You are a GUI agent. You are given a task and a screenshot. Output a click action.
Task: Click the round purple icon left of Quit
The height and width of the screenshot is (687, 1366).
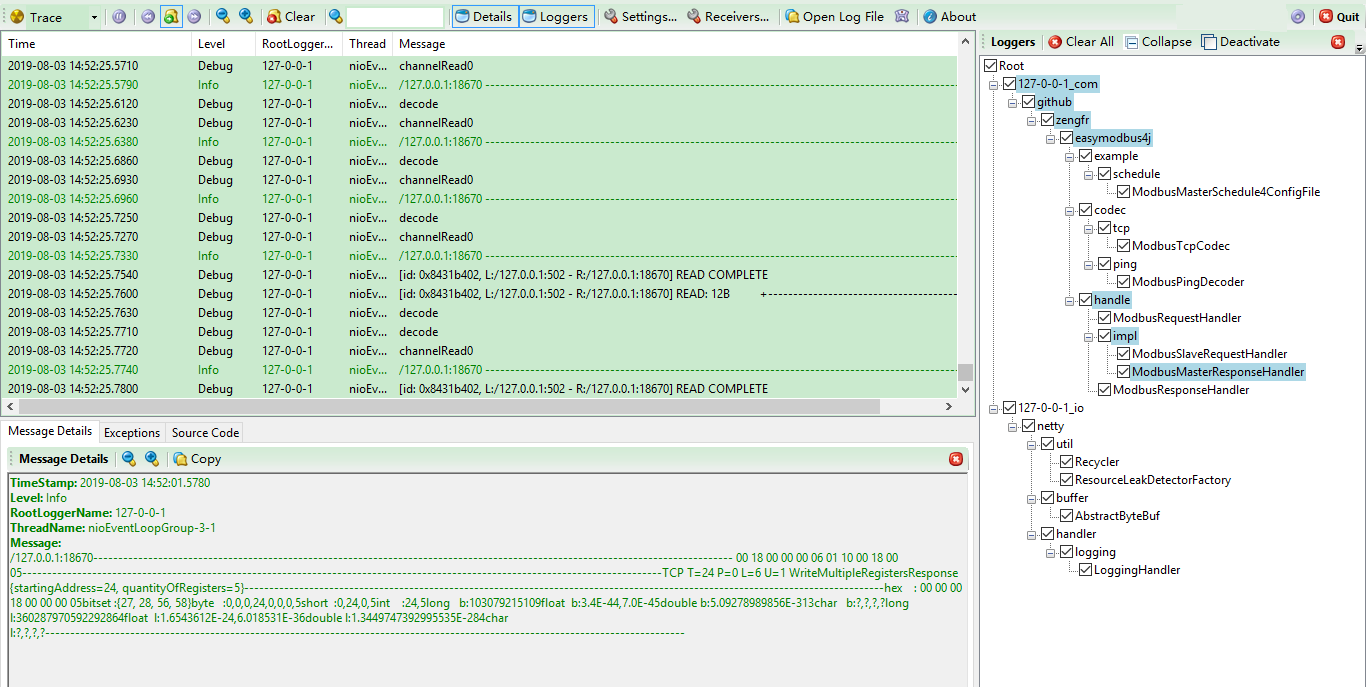coord(1298,17)
